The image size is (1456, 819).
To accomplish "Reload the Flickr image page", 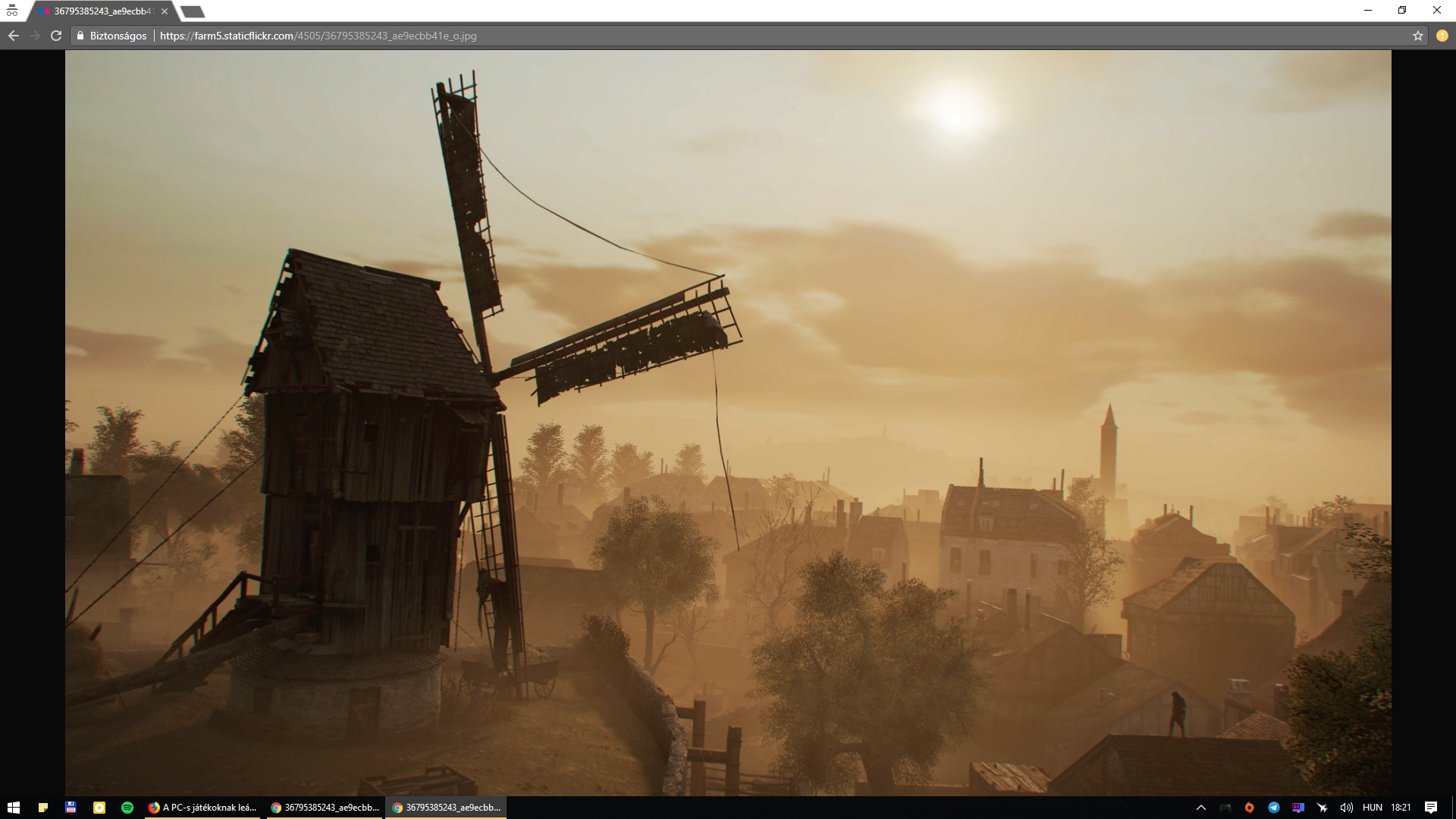I will (56, 36).
